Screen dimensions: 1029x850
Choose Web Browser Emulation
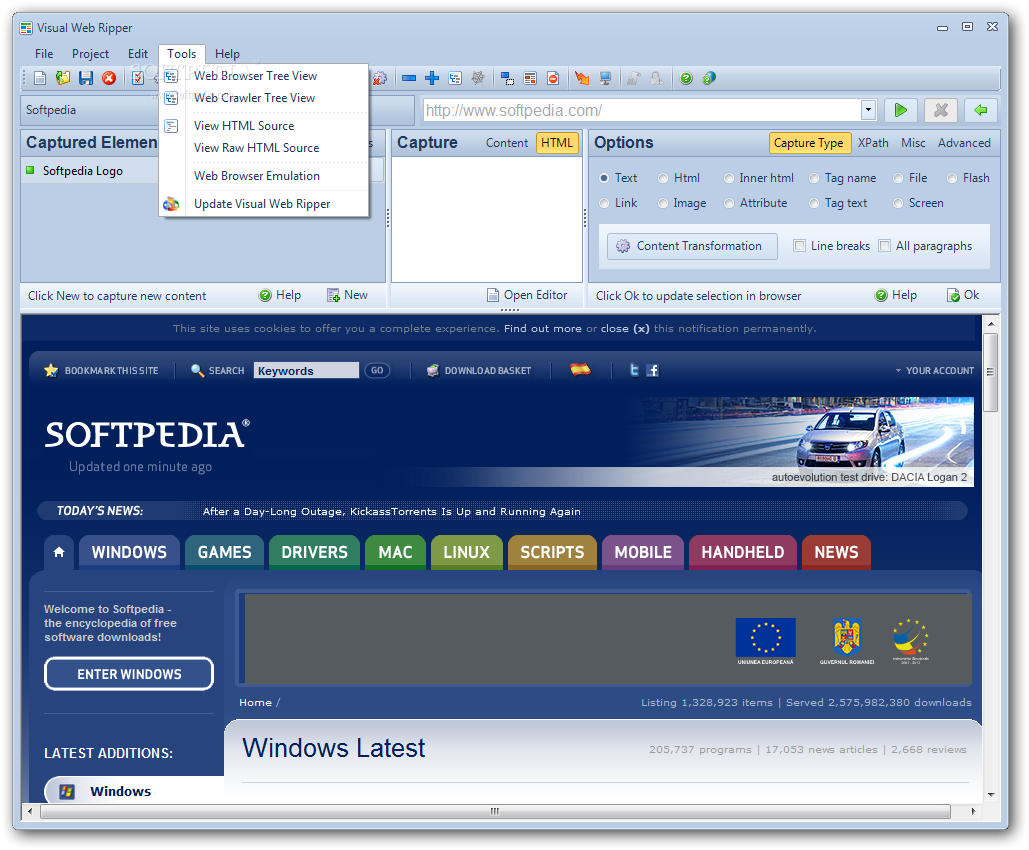257,176
